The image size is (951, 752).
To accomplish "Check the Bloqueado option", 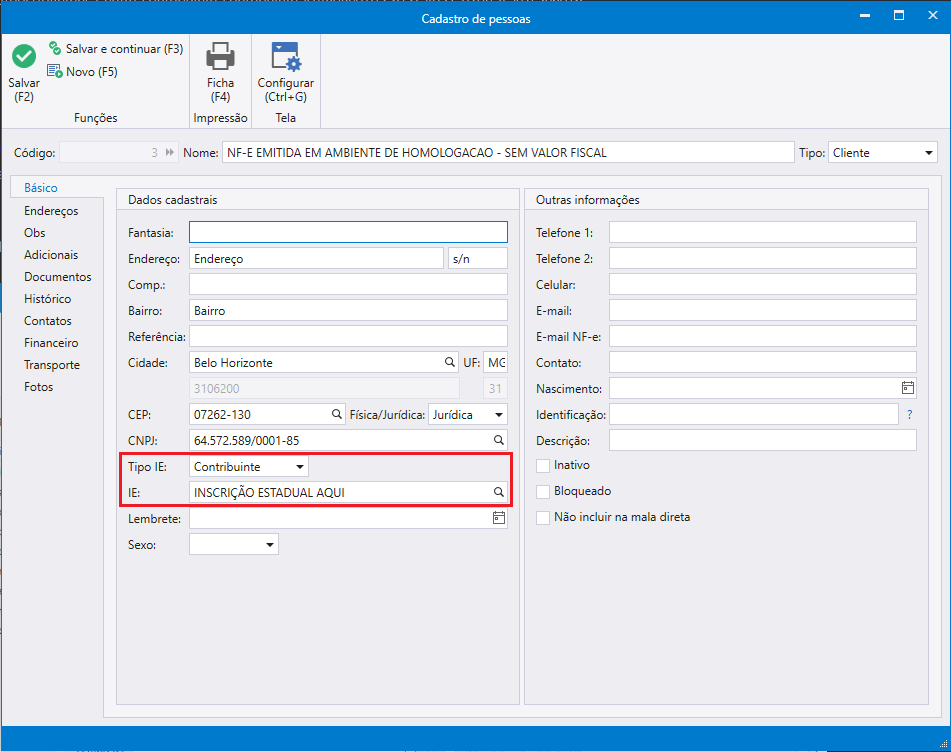I will click(543, 492).
